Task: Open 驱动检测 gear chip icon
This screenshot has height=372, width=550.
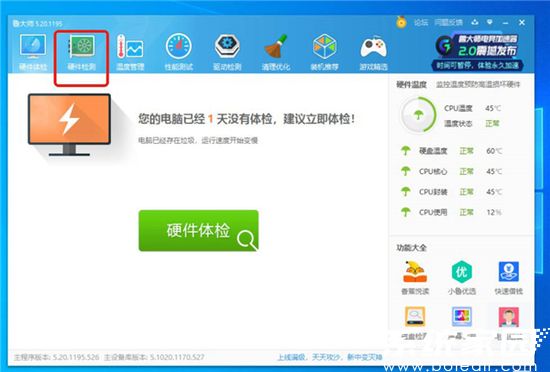Action: click(227, 53)
